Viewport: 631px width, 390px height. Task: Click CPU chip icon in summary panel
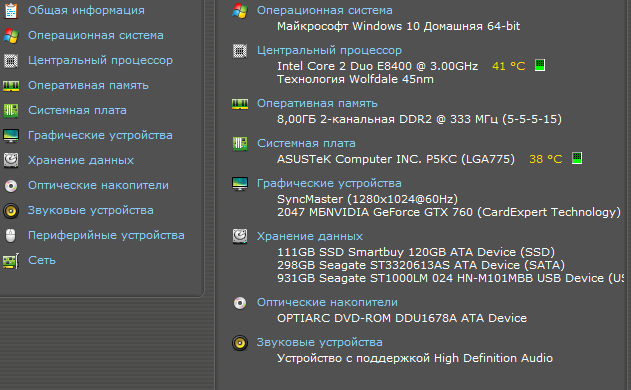pos(240,51)
